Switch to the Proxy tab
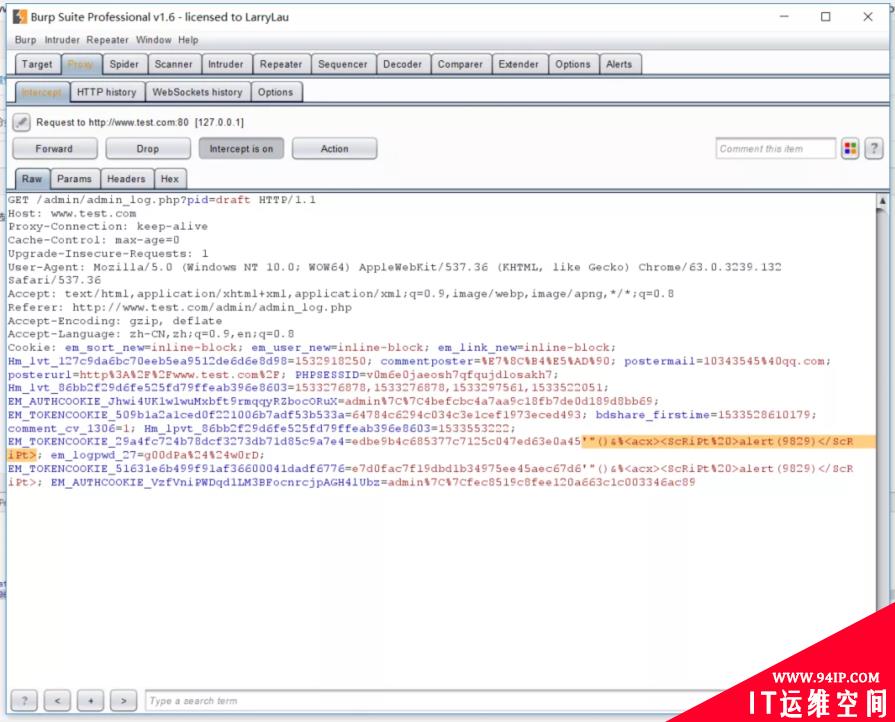This screenshot has height=722, width=895. click(80, 64)
